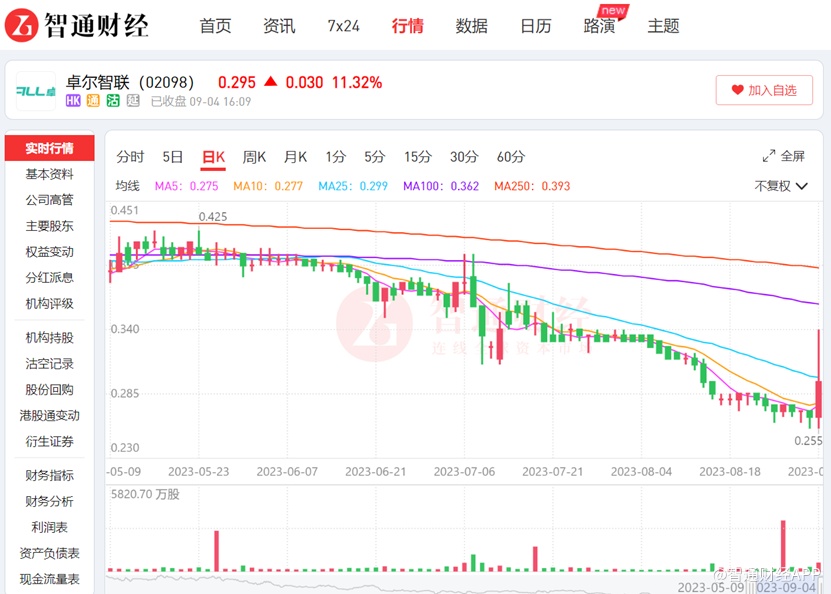
Task: Click the green 沽 badge icon
Action: 113,101
